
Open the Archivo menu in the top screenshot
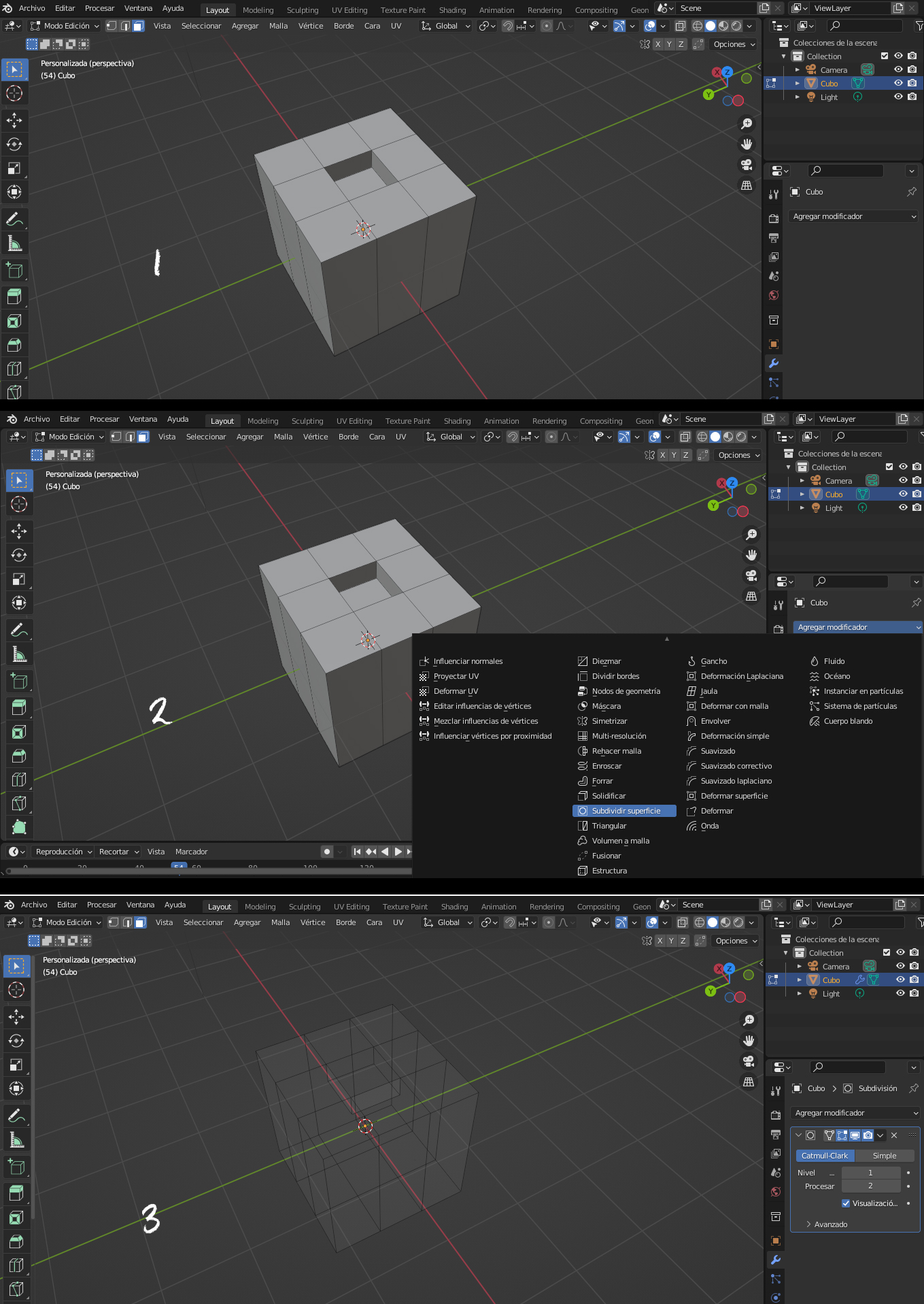tap(32, 8)
